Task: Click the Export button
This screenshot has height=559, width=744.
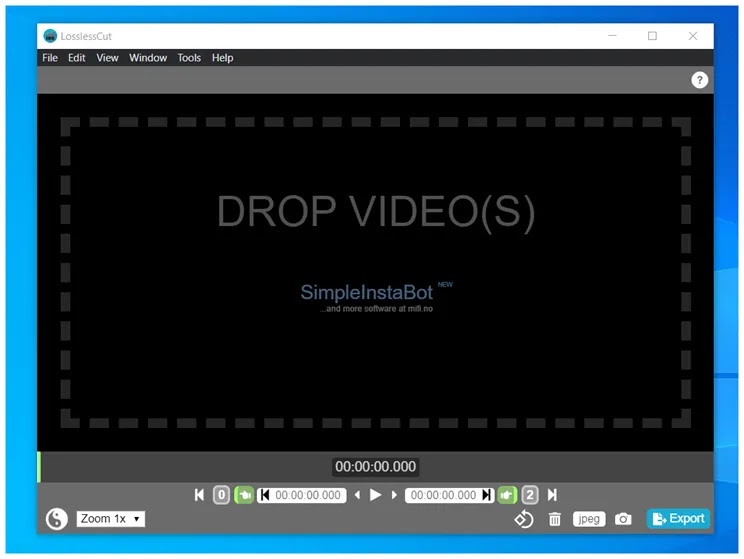Action: click(679, 519)
